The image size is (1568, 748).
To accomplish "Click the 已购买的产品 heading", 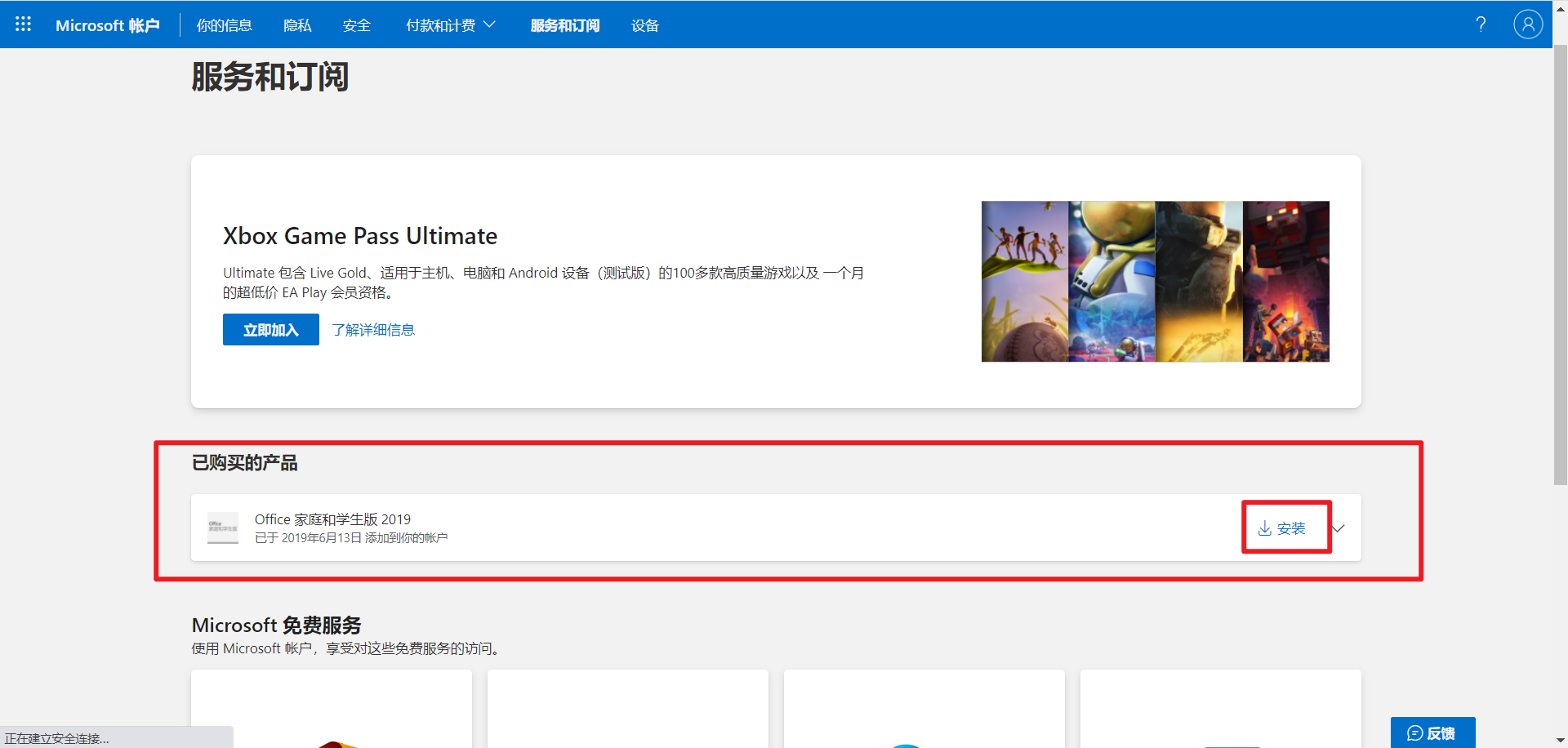I will click(244, 463).
